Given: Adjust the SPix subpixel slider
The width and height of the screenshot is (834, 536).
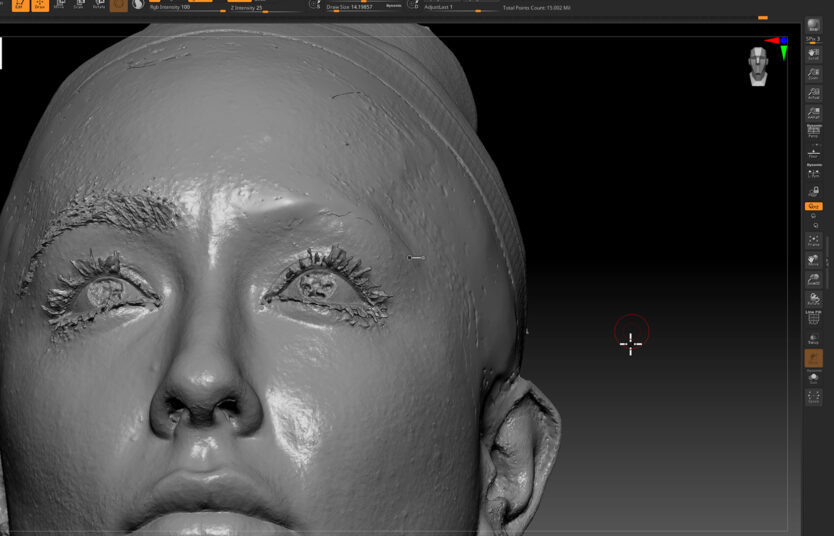Looking at the screenshot, I should 813,41.
